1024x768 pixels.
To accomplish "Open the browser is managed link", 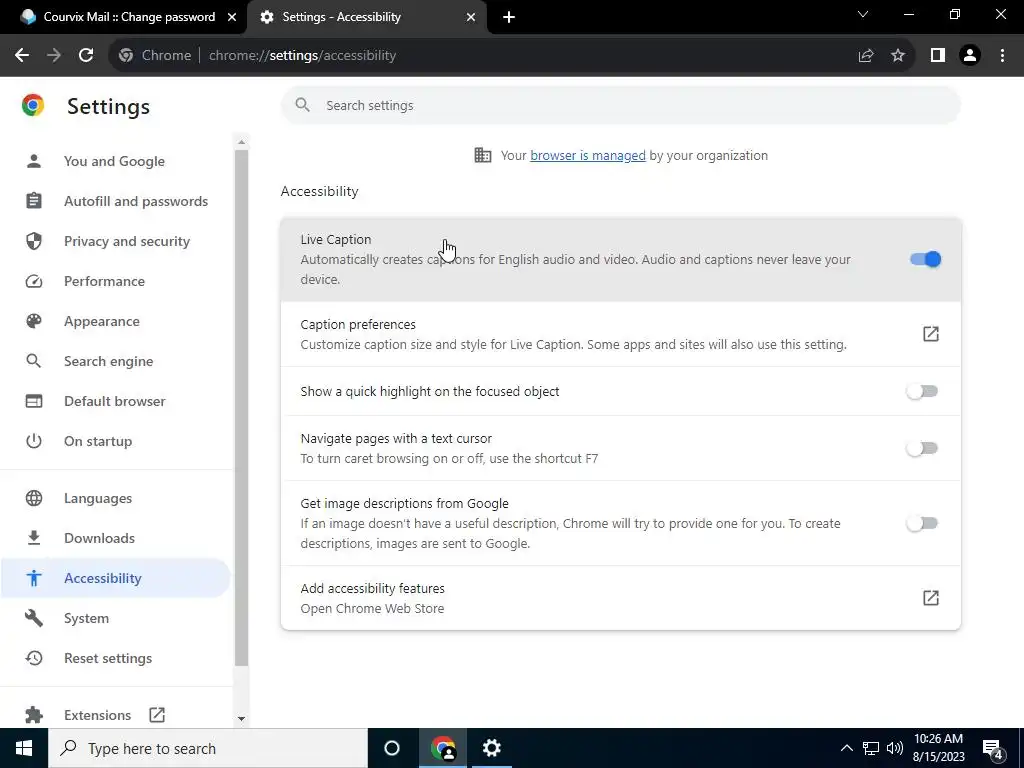I will 588,155.
